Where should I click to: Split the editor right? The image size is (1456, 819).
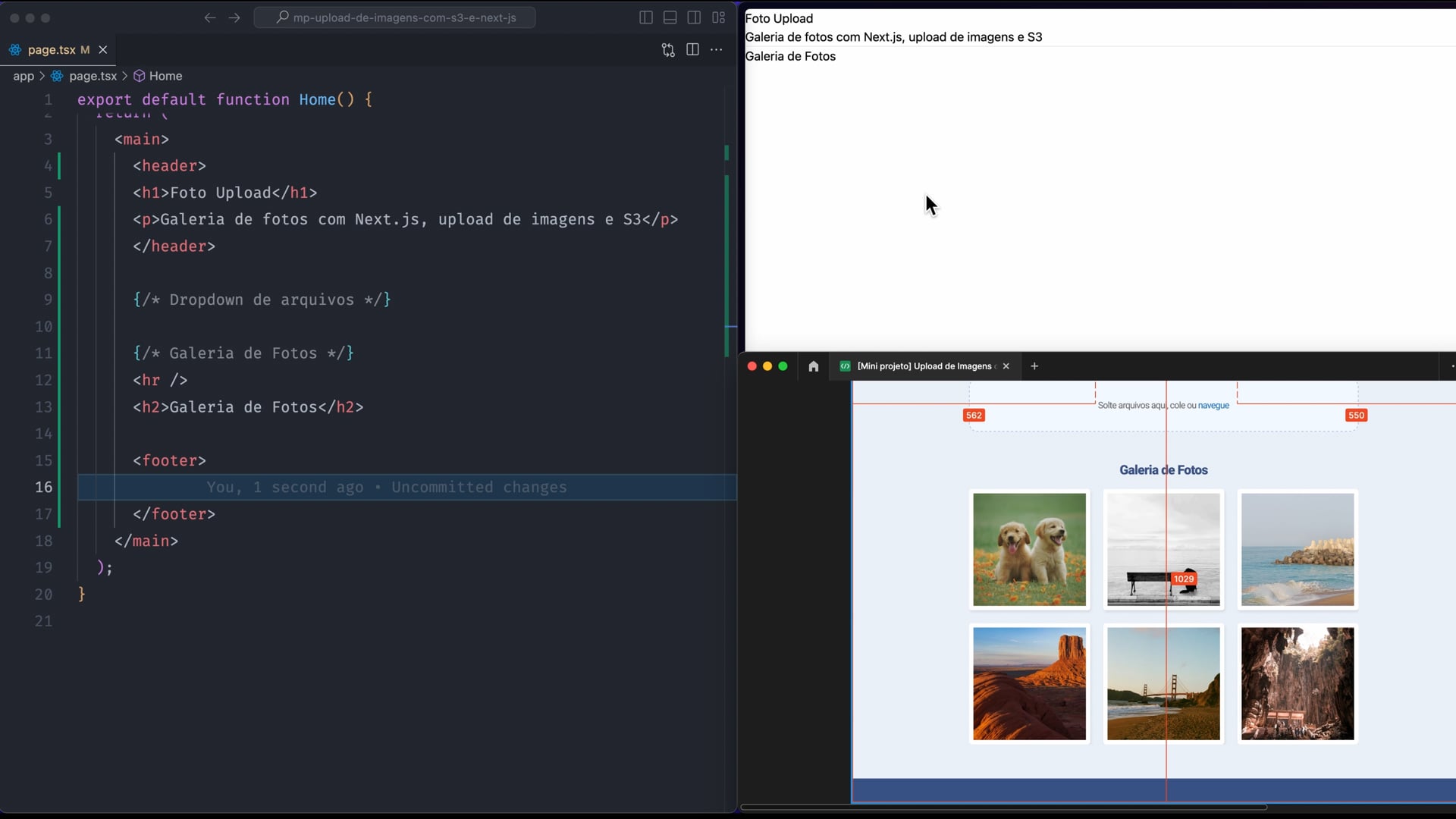(x=692, y=50)
